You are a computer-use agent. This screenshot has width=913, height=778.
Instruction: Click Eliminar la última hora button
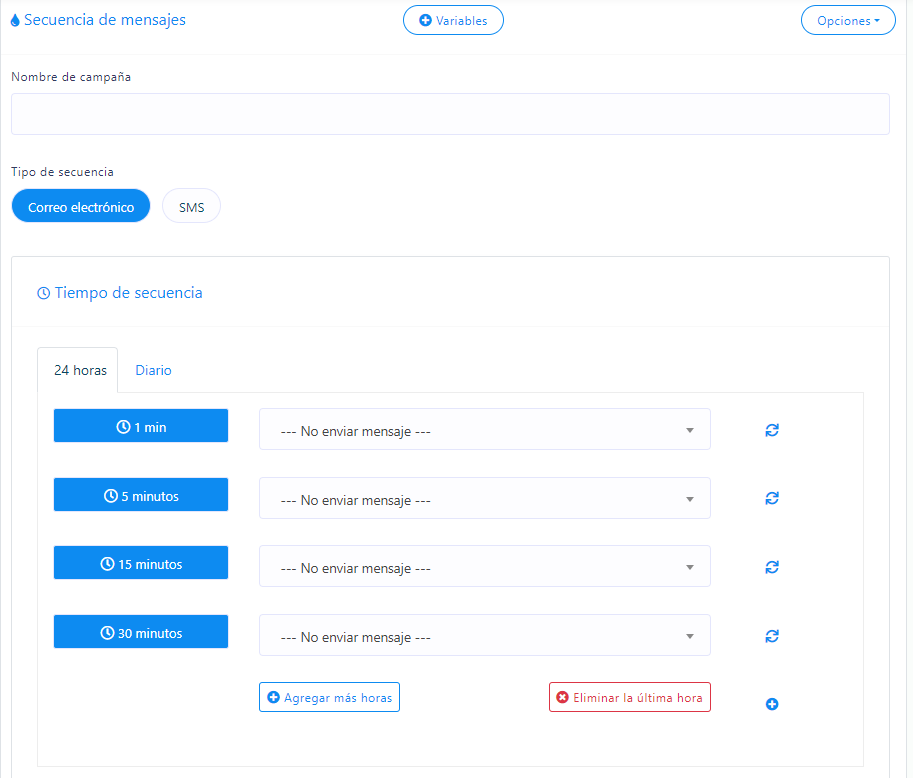[629, 697]
